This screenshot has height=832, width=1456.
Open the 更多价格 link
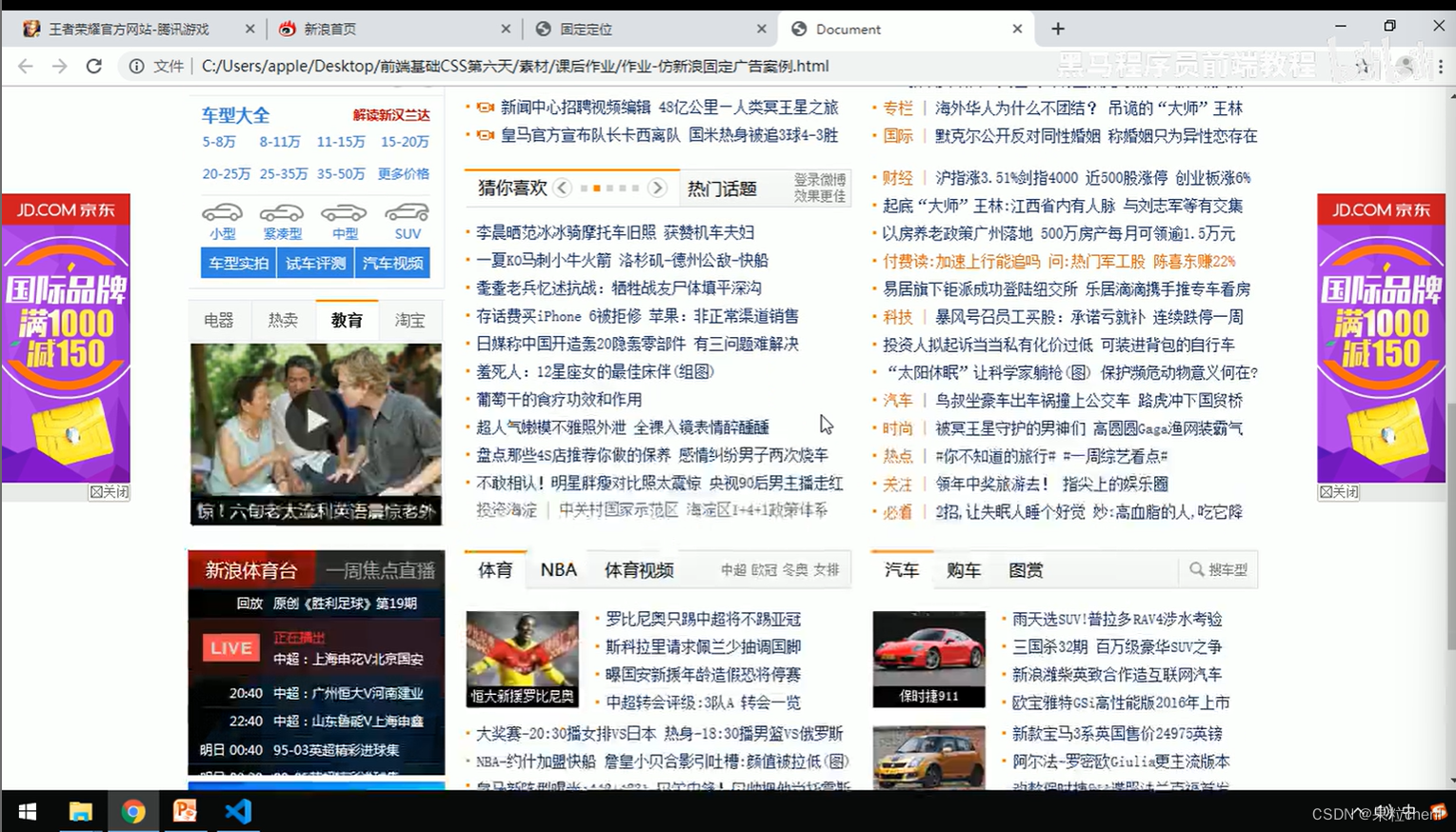[404, 173]
